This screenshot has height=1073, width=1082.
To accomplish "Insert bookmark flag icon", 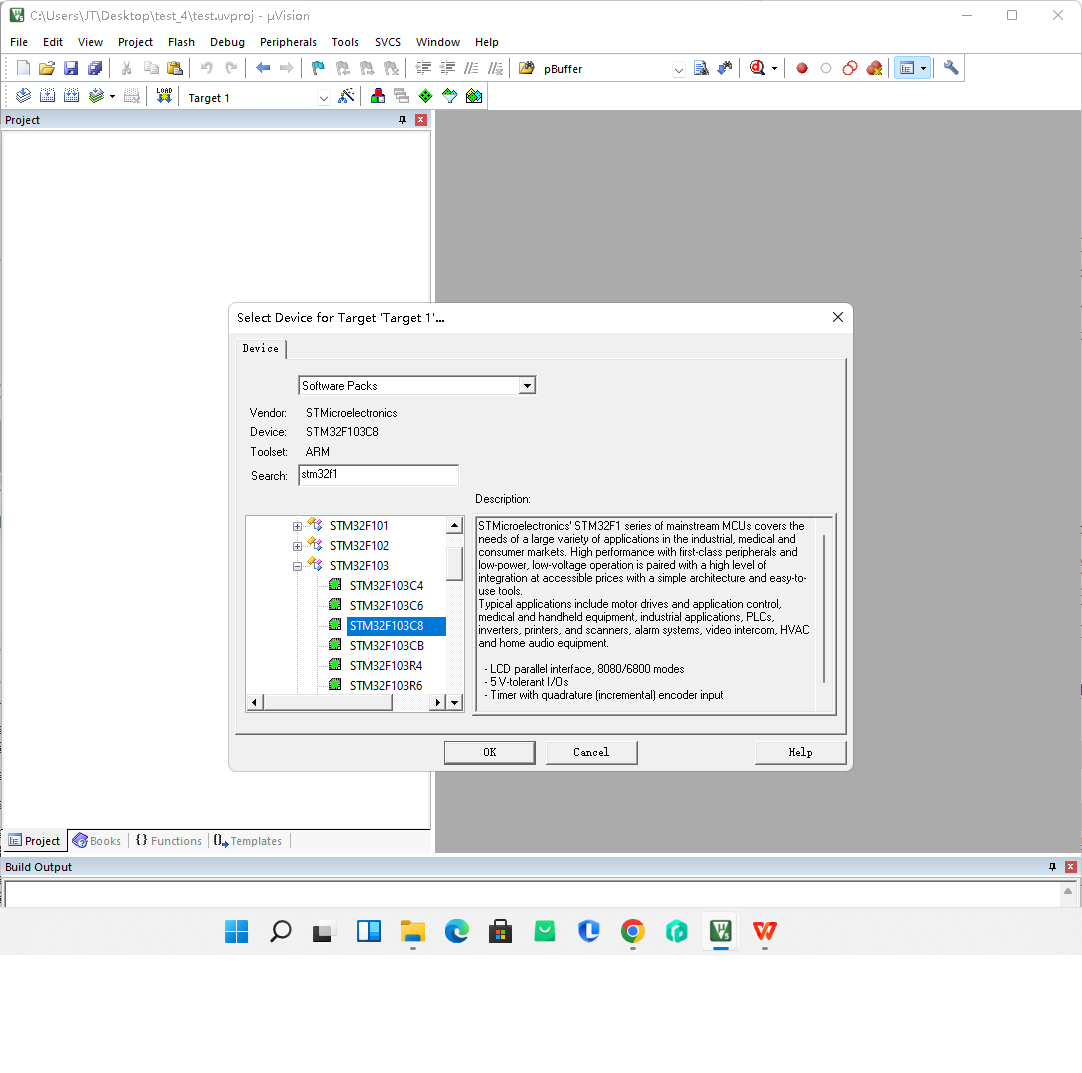I will pyautogui.click(x=318, y=68).
